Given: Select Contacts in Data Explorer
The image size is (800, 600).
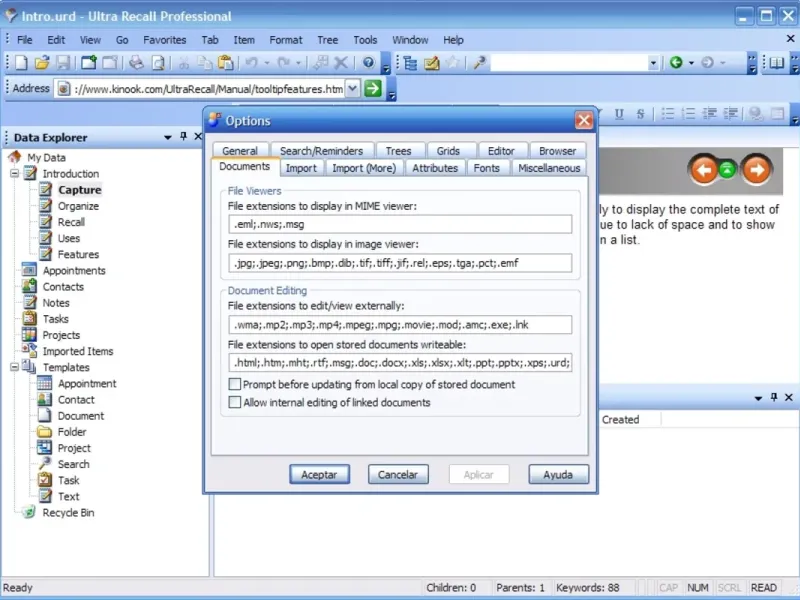Looking at the screenshot, I should coord(63,287).
